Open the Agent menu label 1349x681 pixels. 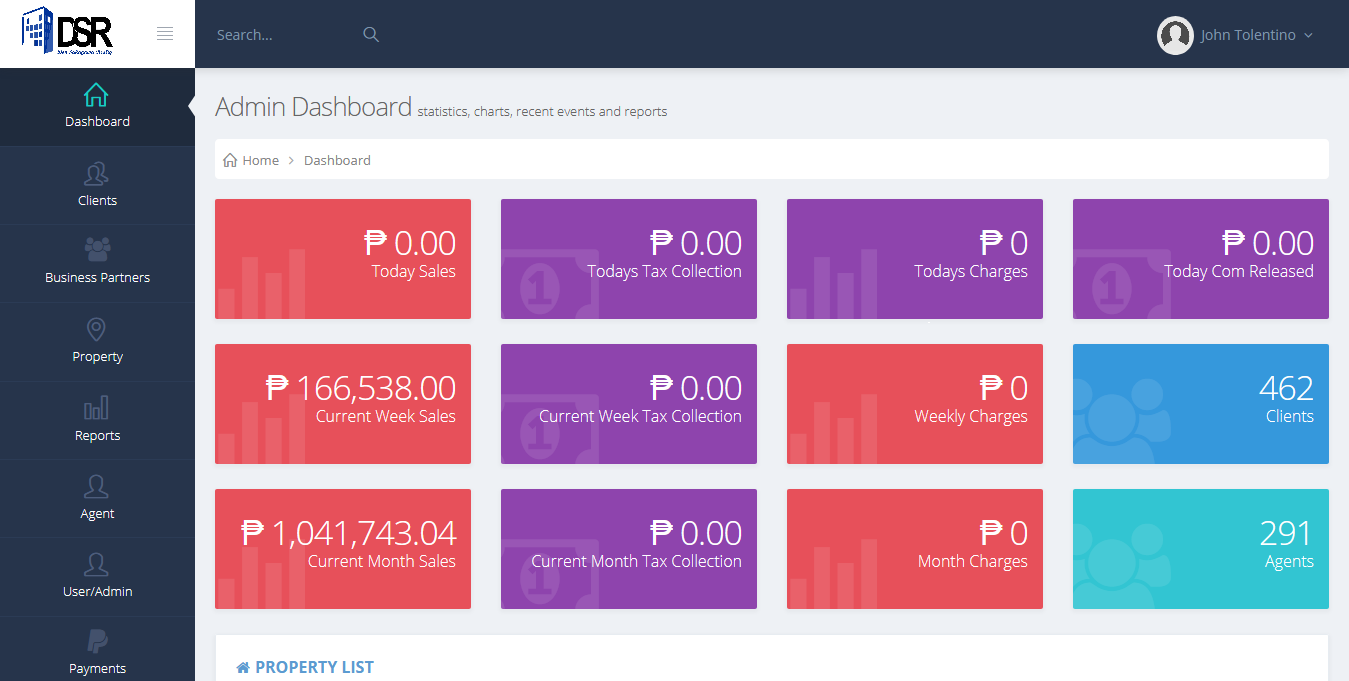tap(97, 513)
